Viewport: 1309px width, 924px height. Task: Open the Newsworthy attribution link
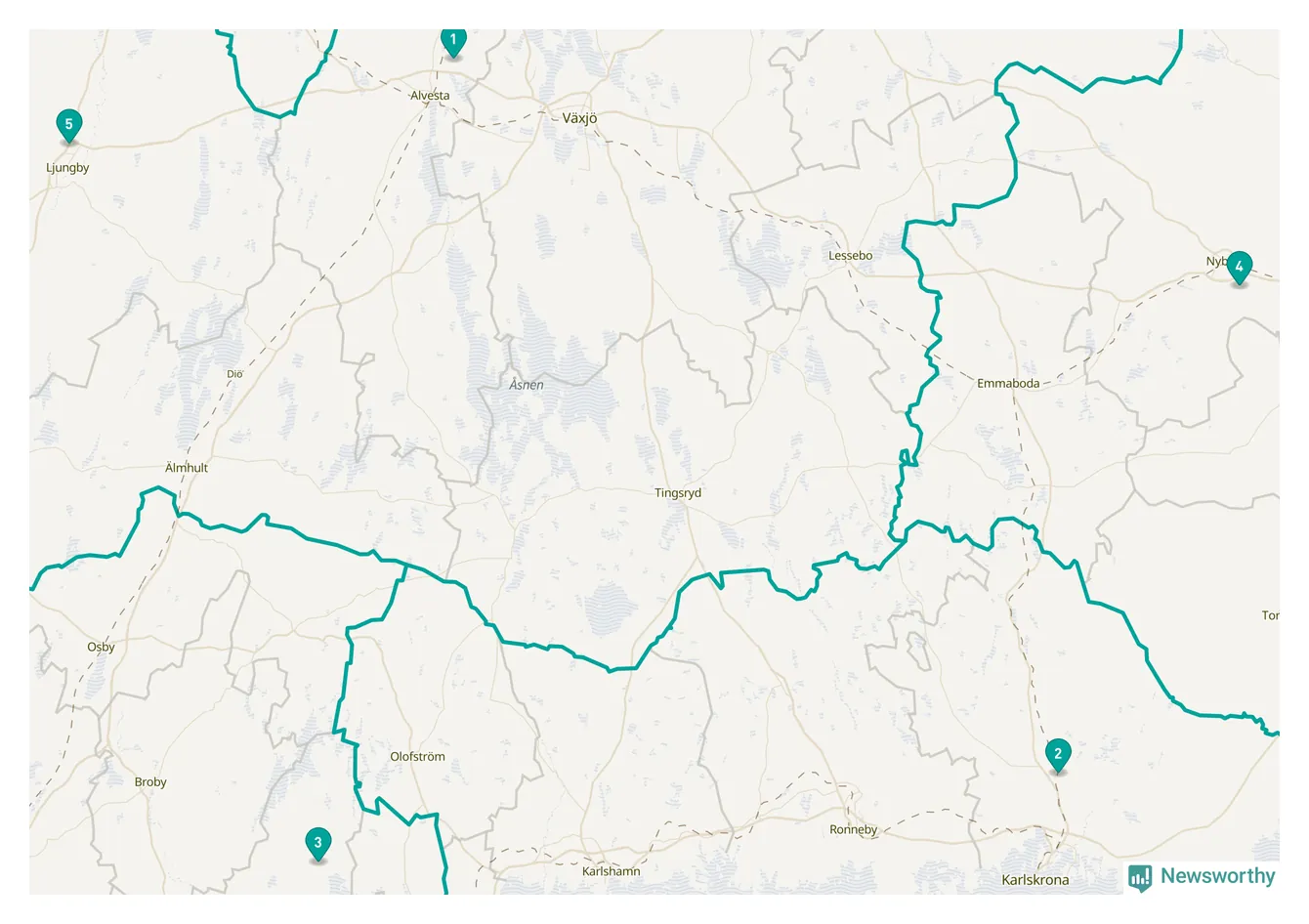tap(1203, 877)
